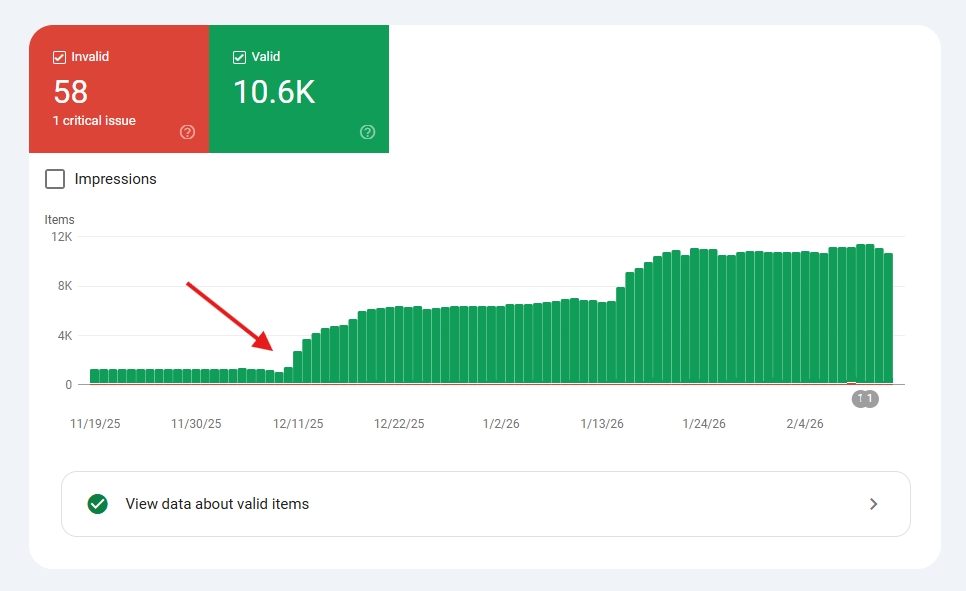
Task: Click the last green bar in the chart
Action: (x=888, y=318)
